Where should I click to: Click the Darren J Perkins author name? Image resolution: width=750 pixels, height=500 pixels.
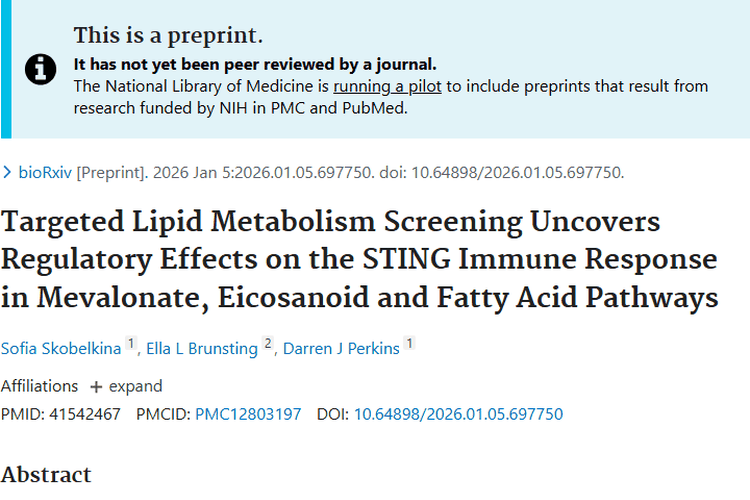pos(341,348)
